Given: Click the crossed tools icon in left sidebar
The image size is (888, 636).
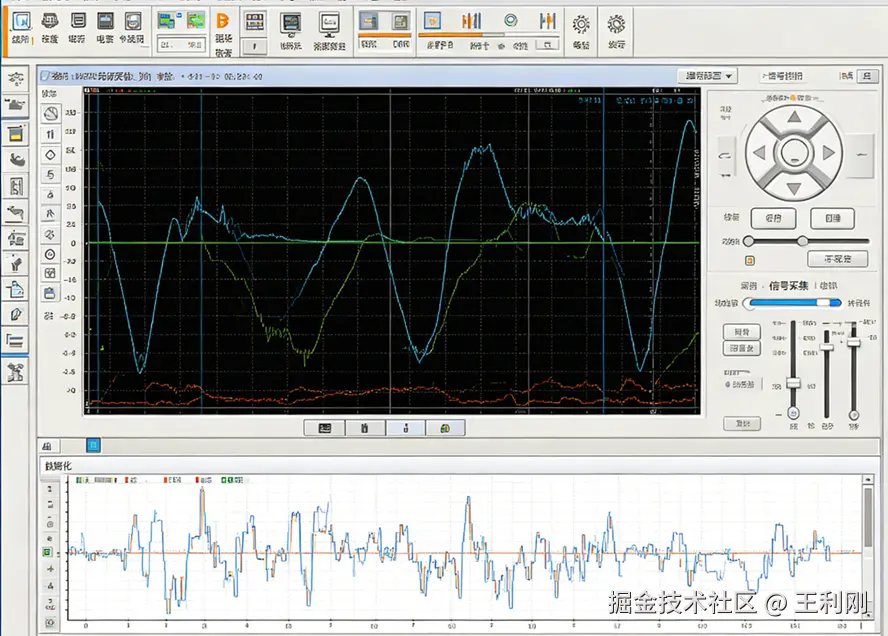Looking at the screenshot, I should (16, 373).
